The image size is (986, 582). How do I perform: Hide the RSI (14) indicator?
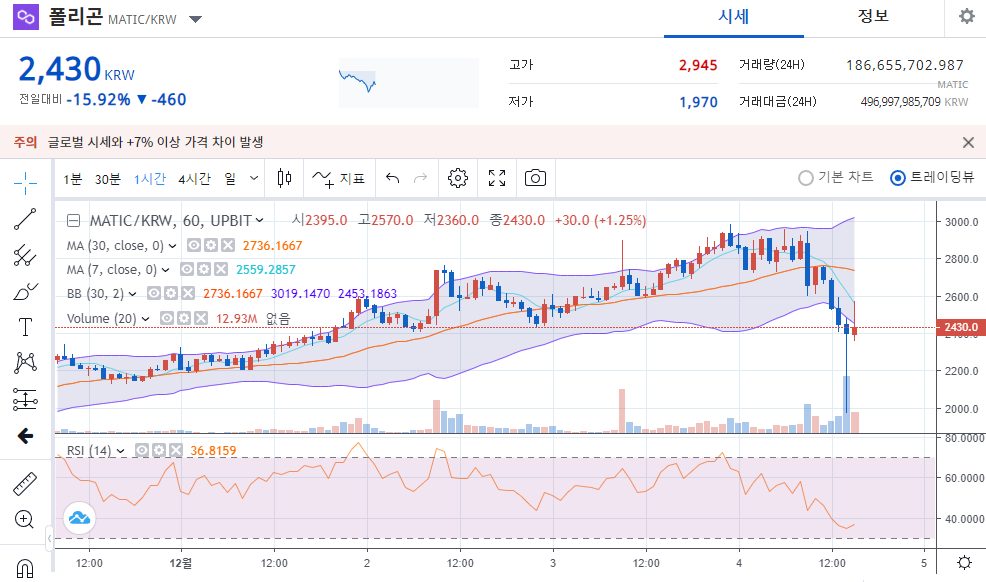[142, 450]
